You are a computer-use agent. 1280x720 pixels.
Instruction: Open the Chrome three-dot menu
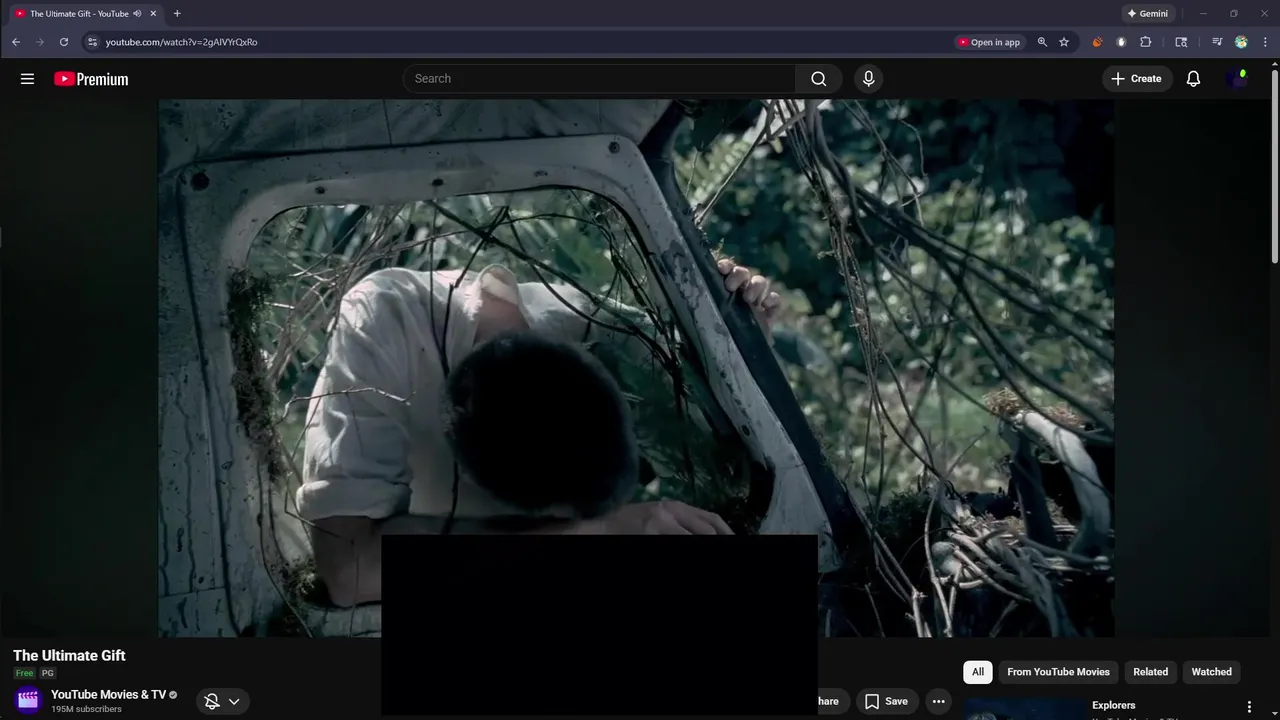(x=1266, y=42)
